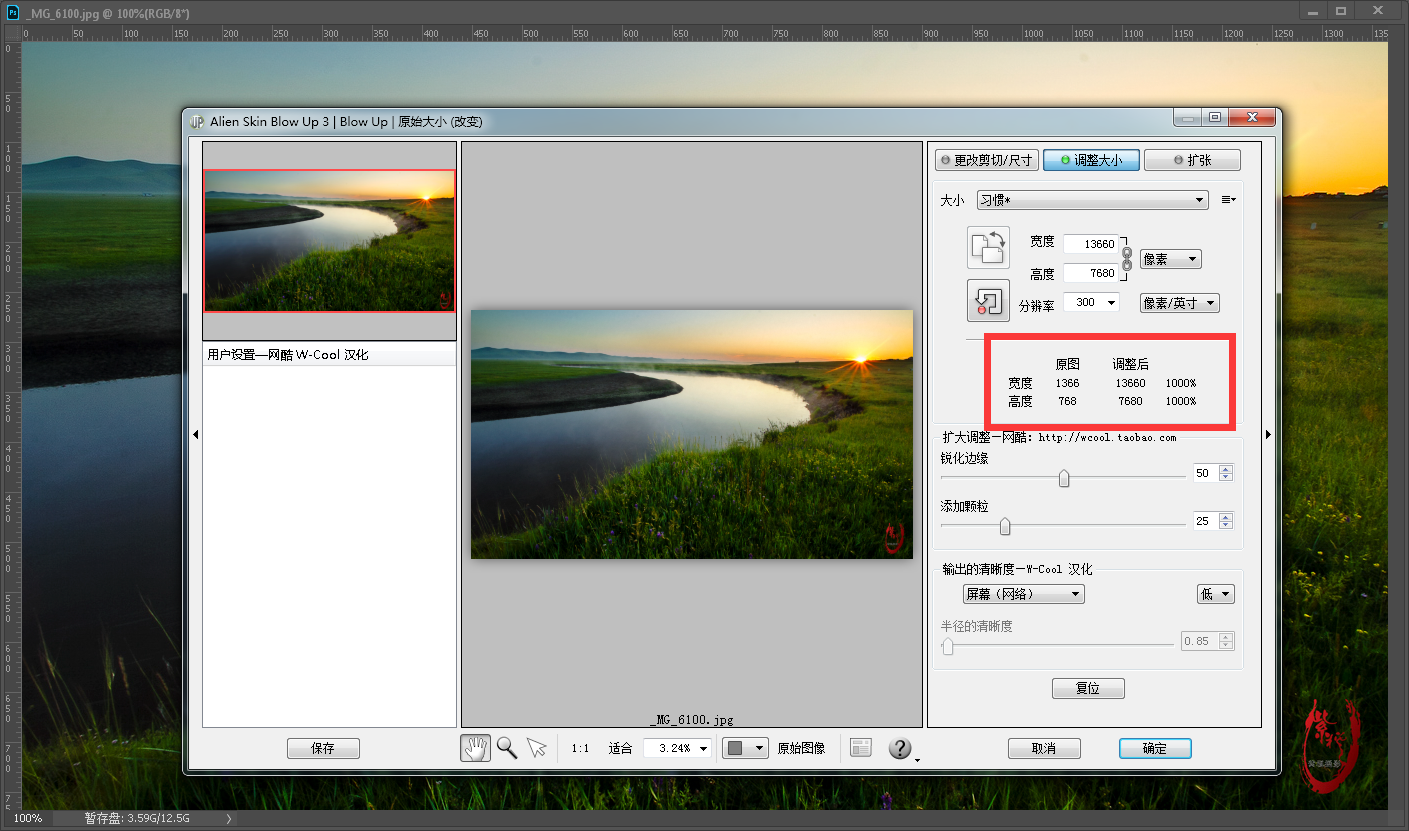Select the Zoom magnifier tool
Screen dimensions: 1409x831
[x=507, y=748]
